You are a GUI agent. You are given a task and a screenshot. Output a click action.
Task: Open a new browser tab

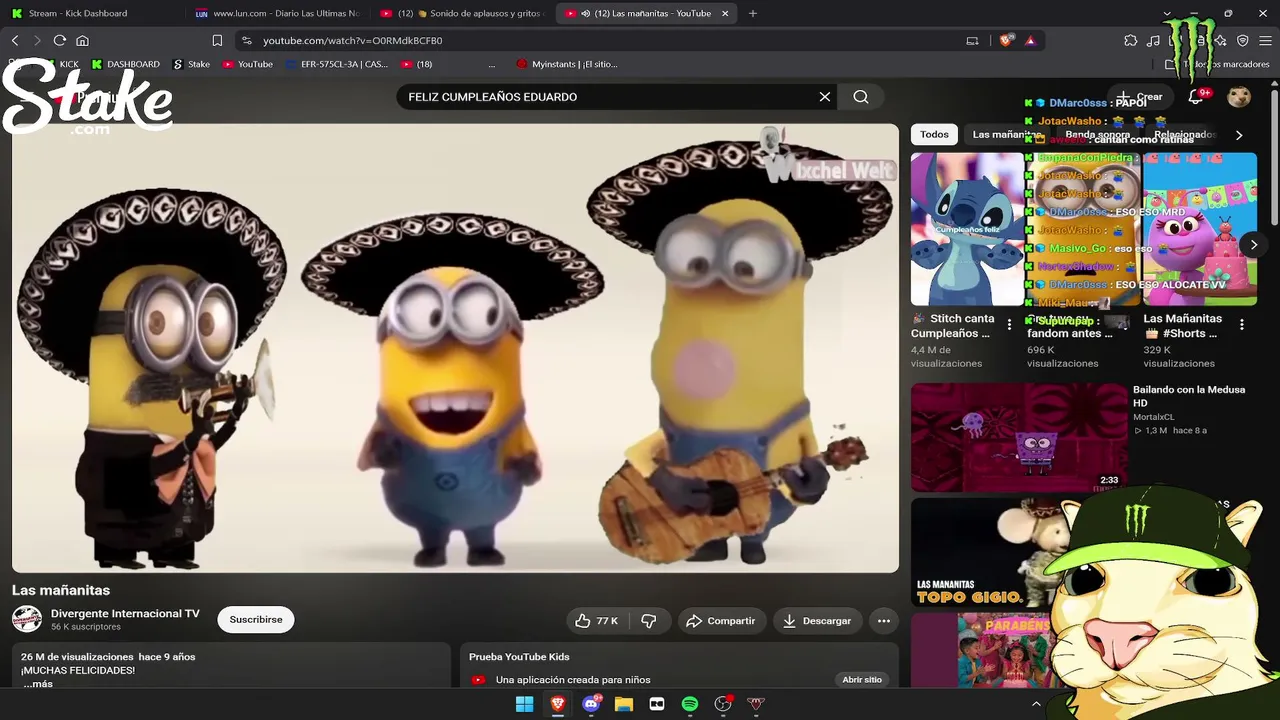coord(753,13)
